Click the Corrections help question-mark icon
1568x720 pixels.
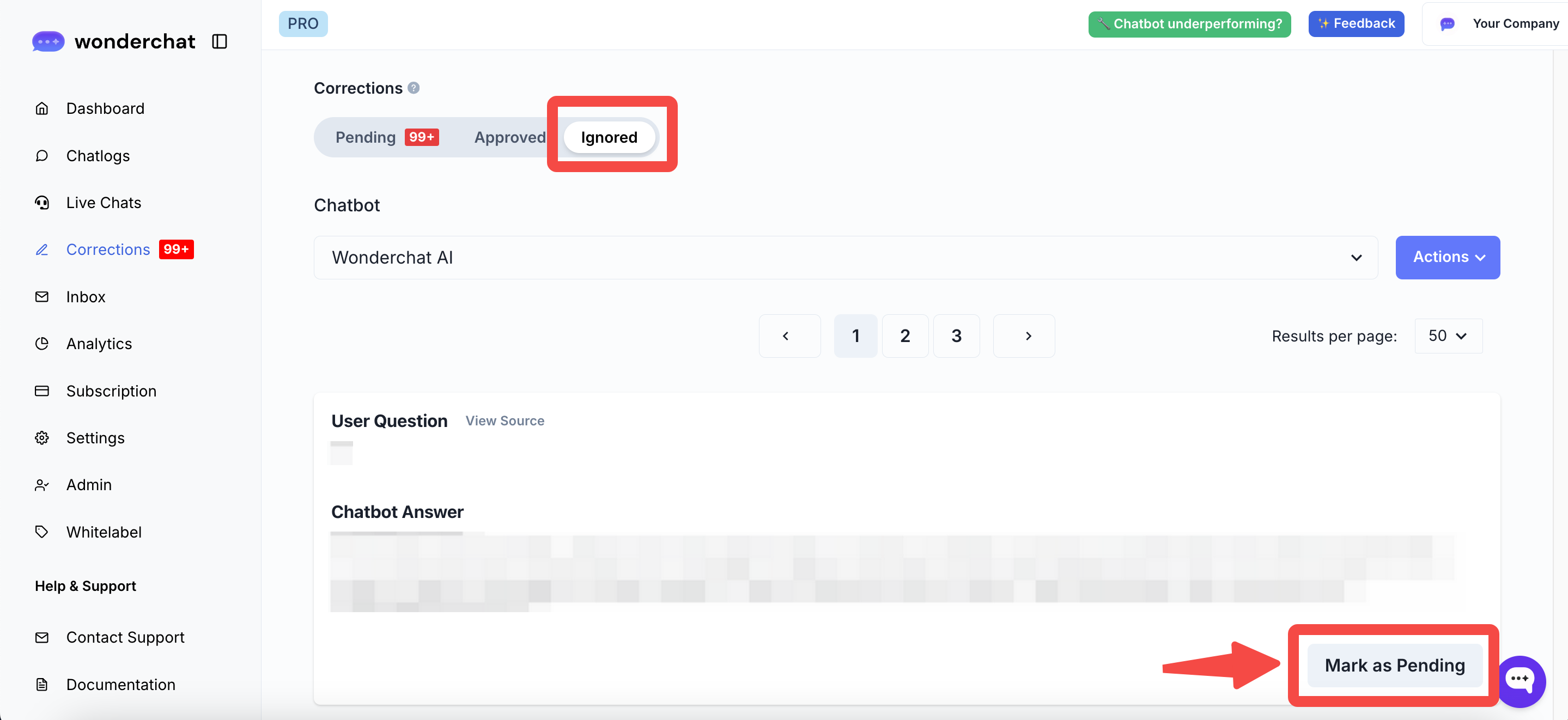coord(414,88)
